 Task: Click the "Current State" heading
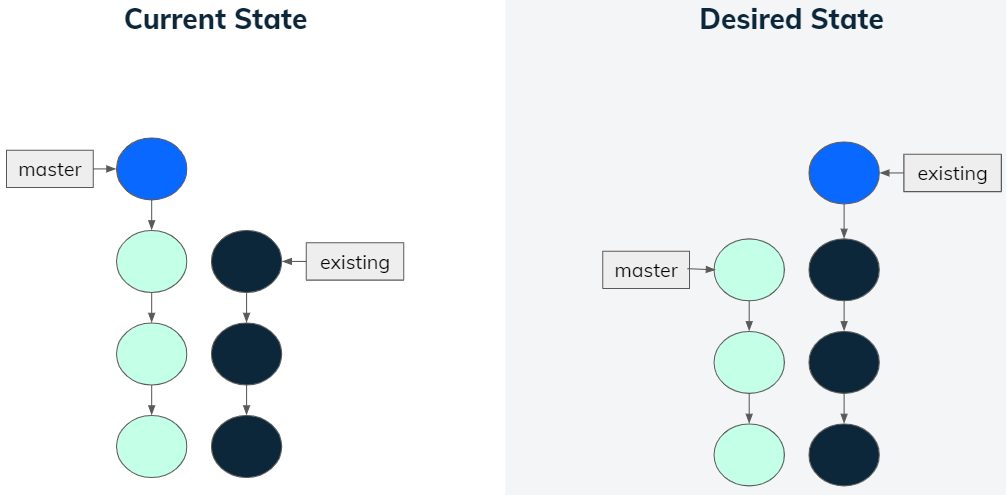click(215, 18)
